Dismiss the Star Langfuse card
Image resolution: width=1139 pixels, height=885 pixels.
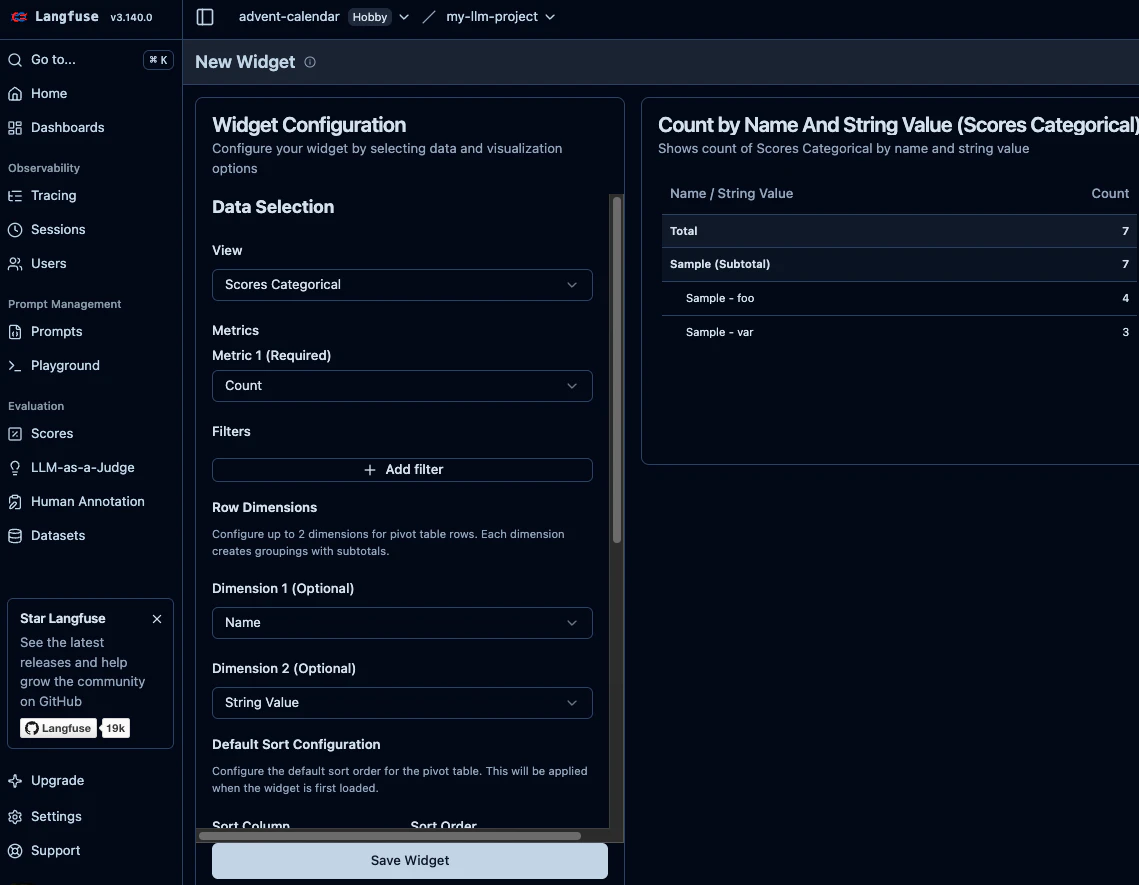157,619
